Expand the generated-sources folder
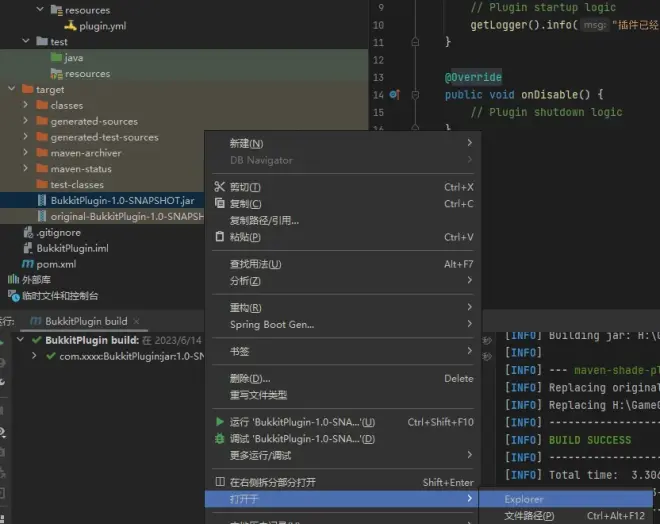Screen dimensions: 660x524 (25, 120)
